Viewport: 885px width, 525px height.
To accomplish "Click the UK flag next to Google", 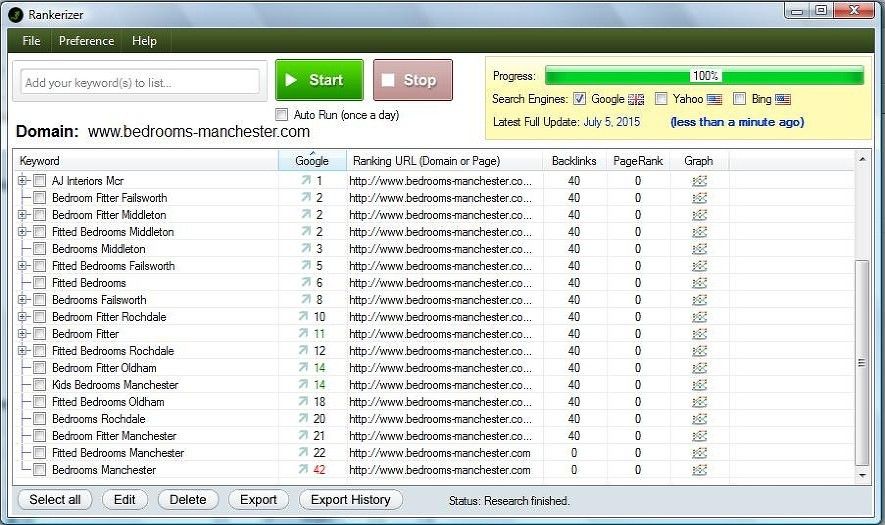I will pyautogui.click(x=636, y=99).
